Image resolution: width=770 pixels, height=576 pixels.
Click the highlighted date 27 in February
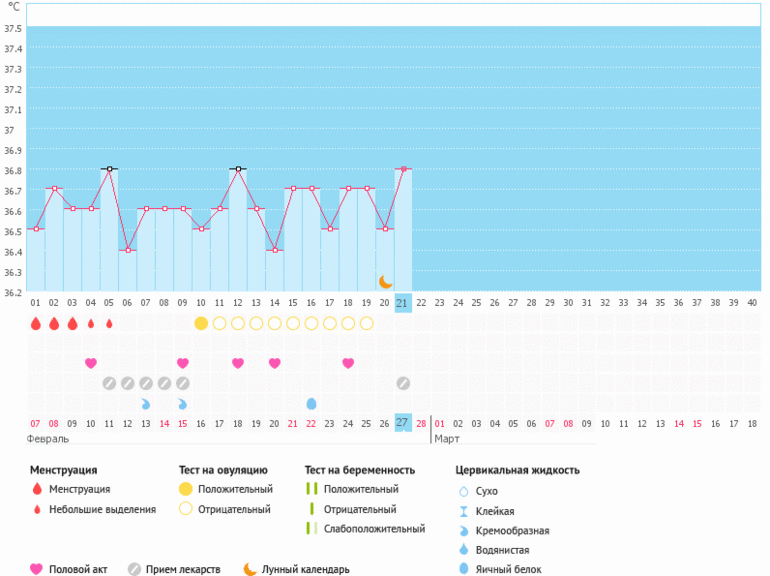click(403, 423)
